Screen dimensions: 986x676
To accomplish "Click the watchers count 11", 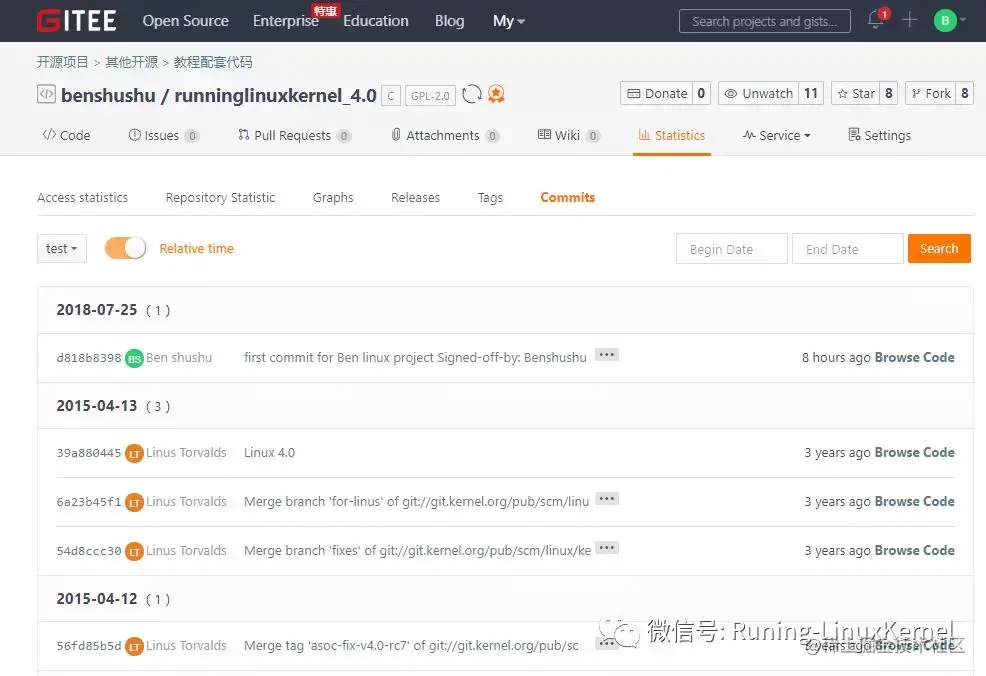I will pyautogui.click(x=811, y=94).
